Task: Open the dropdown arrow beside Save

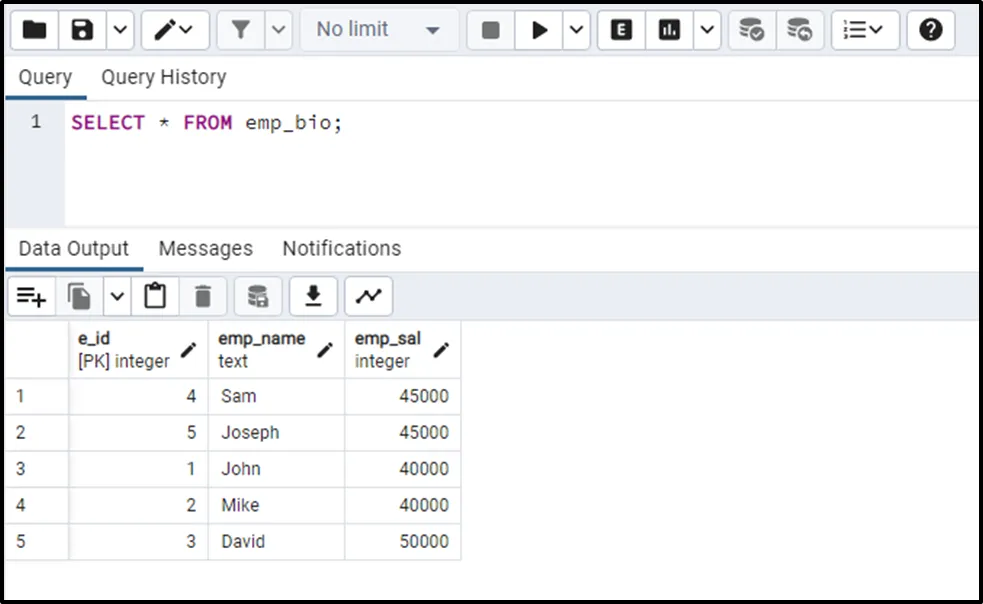Action: point(119,30)
